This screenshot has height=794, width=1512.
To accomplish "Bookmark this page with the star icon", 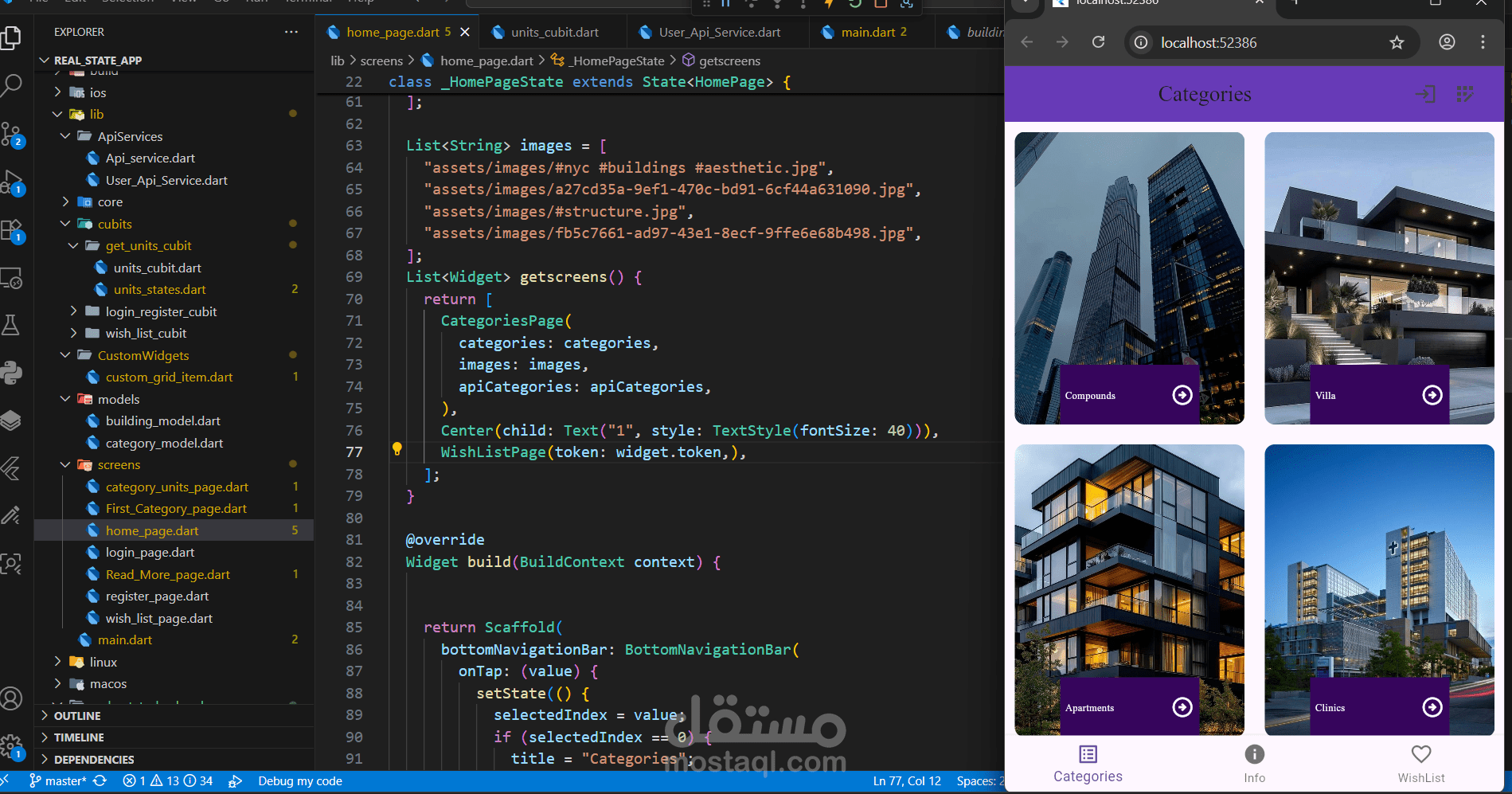I will (1397, 42).
